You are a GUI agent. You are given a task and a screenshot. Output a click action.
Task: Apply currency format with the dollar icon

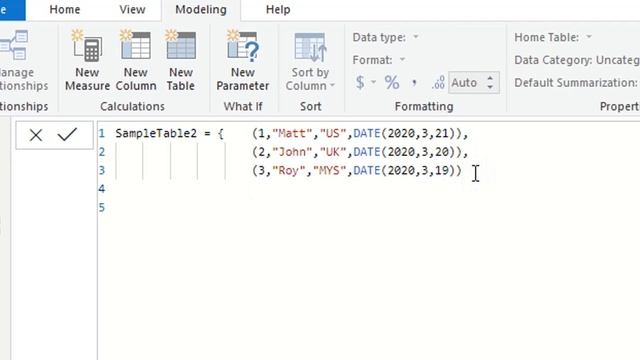click(x=360, y=83)
